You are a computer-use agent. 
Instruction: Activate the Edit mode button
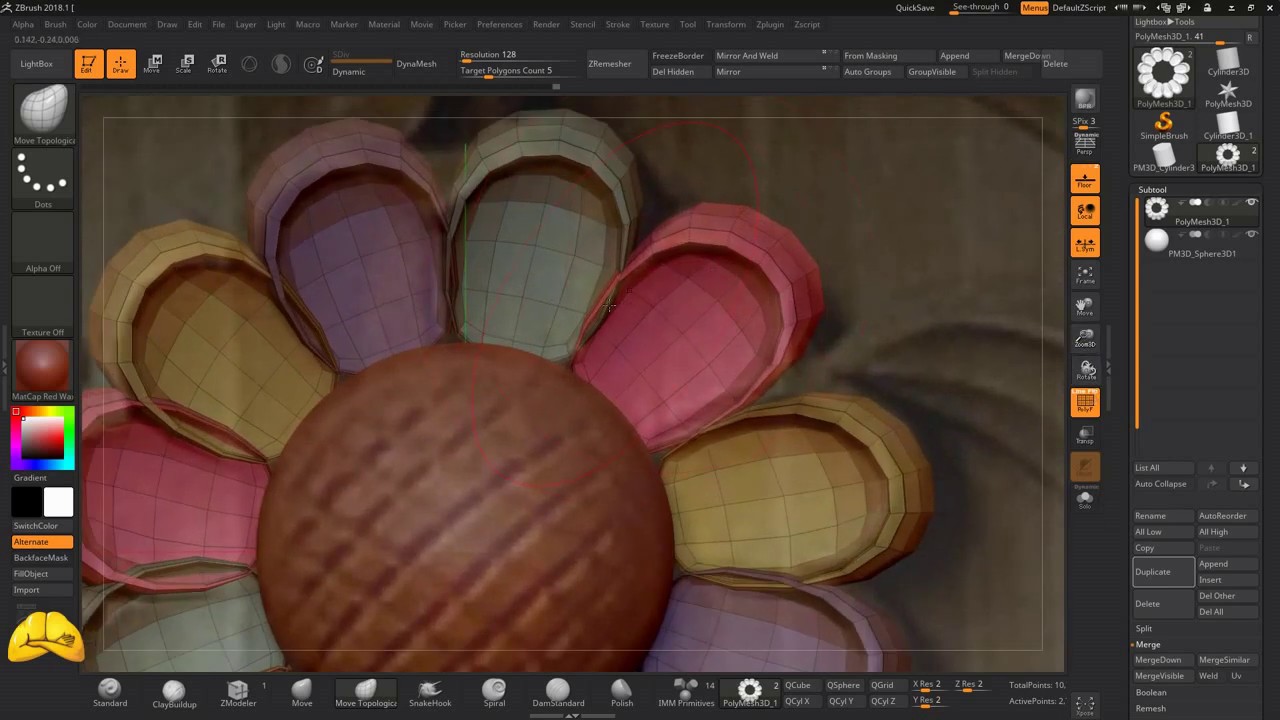pos(89,64)
